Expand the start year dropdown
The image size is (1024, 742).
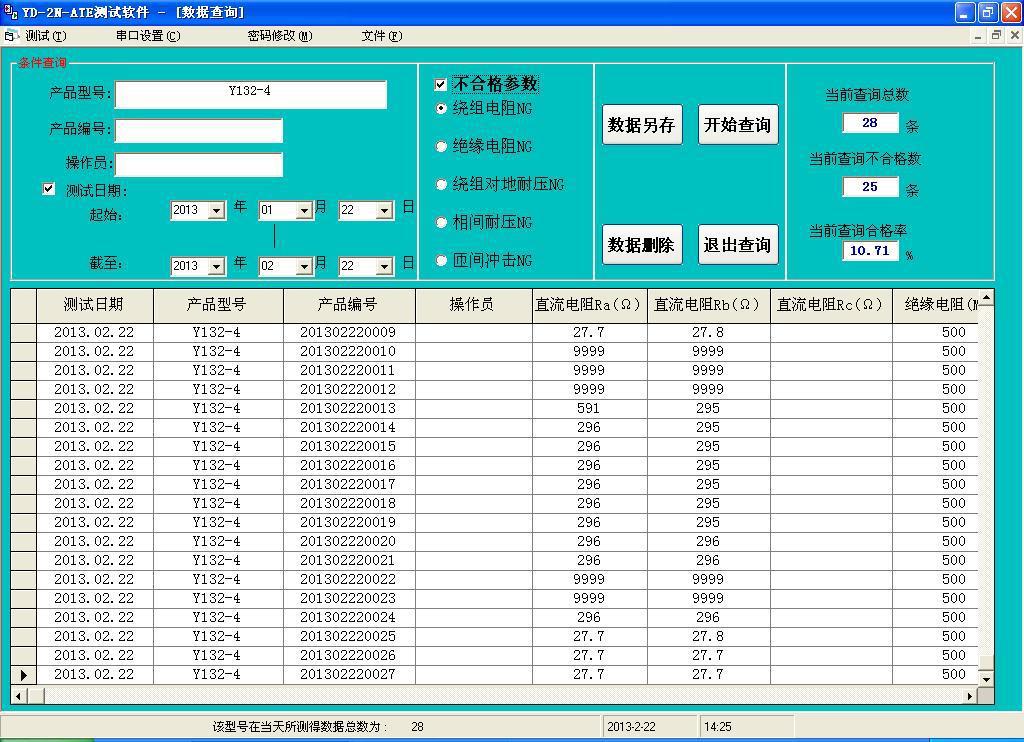216,211
